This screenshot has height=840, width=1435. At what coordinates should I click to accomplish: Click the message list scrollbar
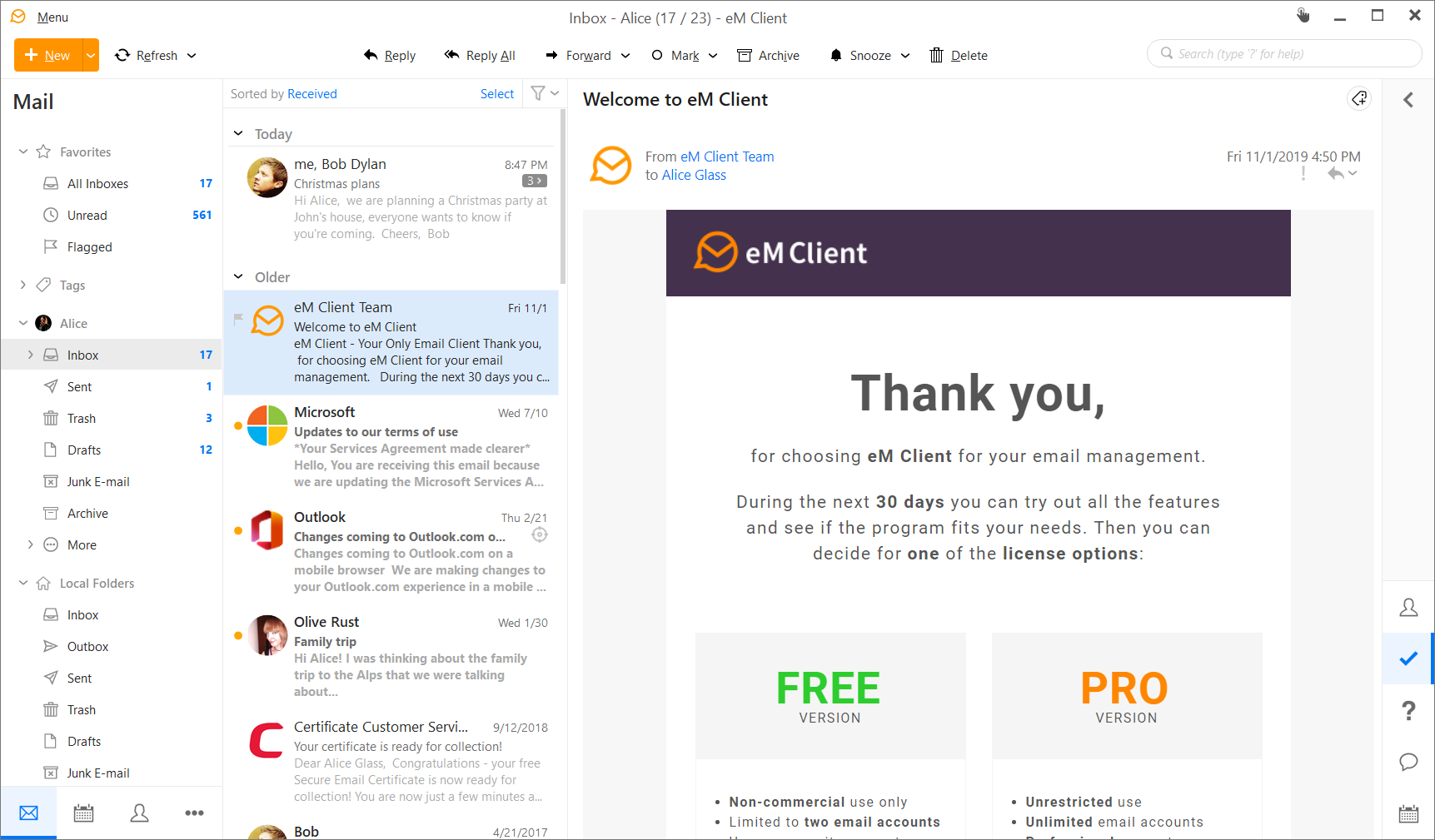(564, 196)
